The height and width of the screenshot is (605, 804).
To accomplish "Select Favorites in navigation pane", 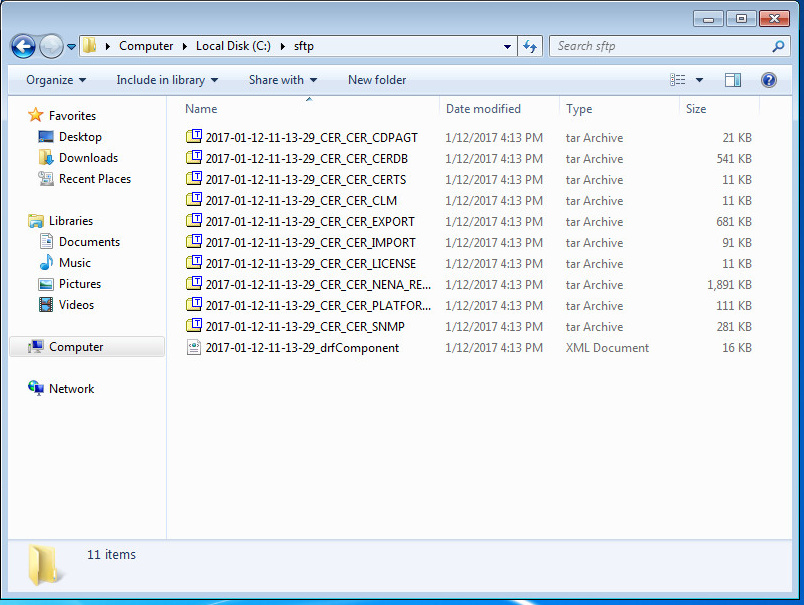I will point(72,116).
